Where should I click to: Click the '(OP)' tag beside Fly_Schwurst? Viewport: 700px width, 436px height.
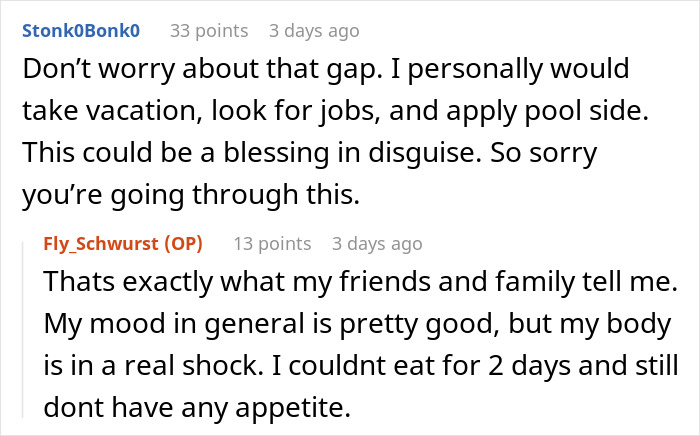click(x=183, y=244)
